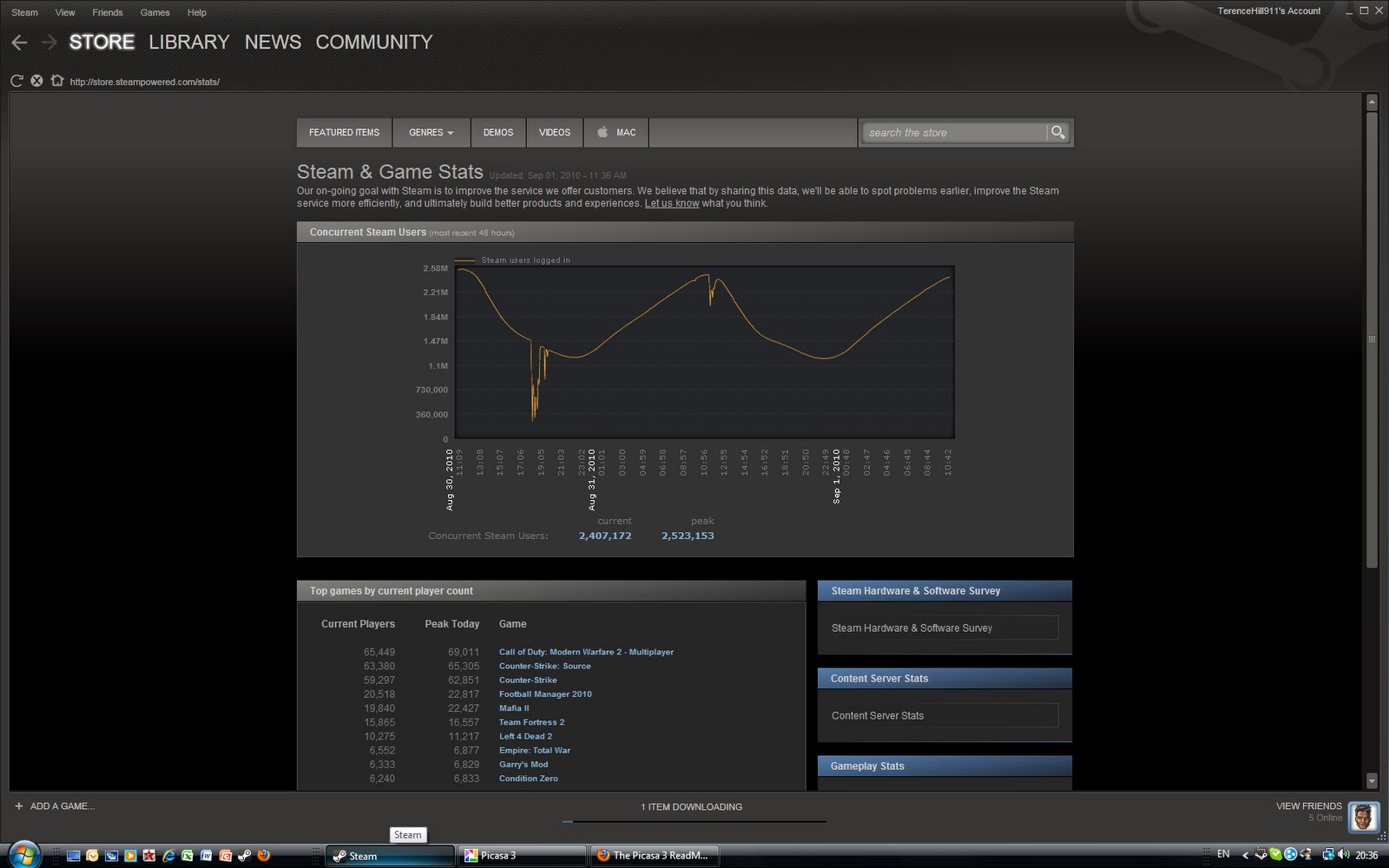Open the Help menu
This screenshot has height=868, width=1389.
pyautogui.click(x=197, y=12)
